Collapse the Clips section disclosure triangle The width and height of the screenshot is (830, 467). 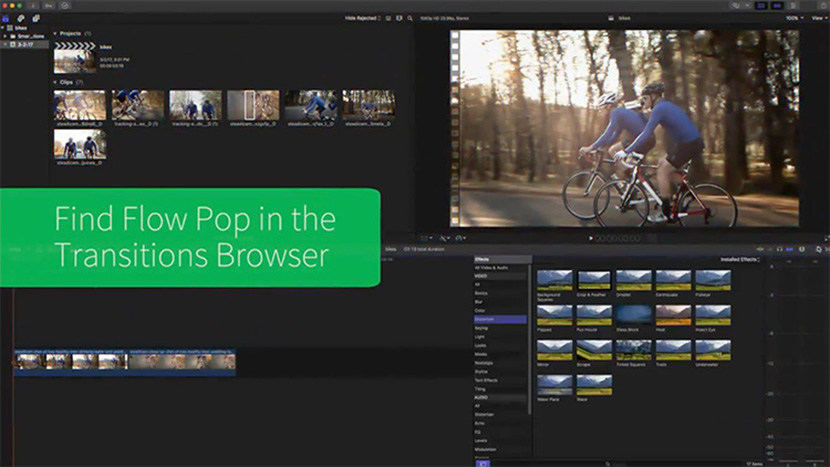click(x=55, y=82)
